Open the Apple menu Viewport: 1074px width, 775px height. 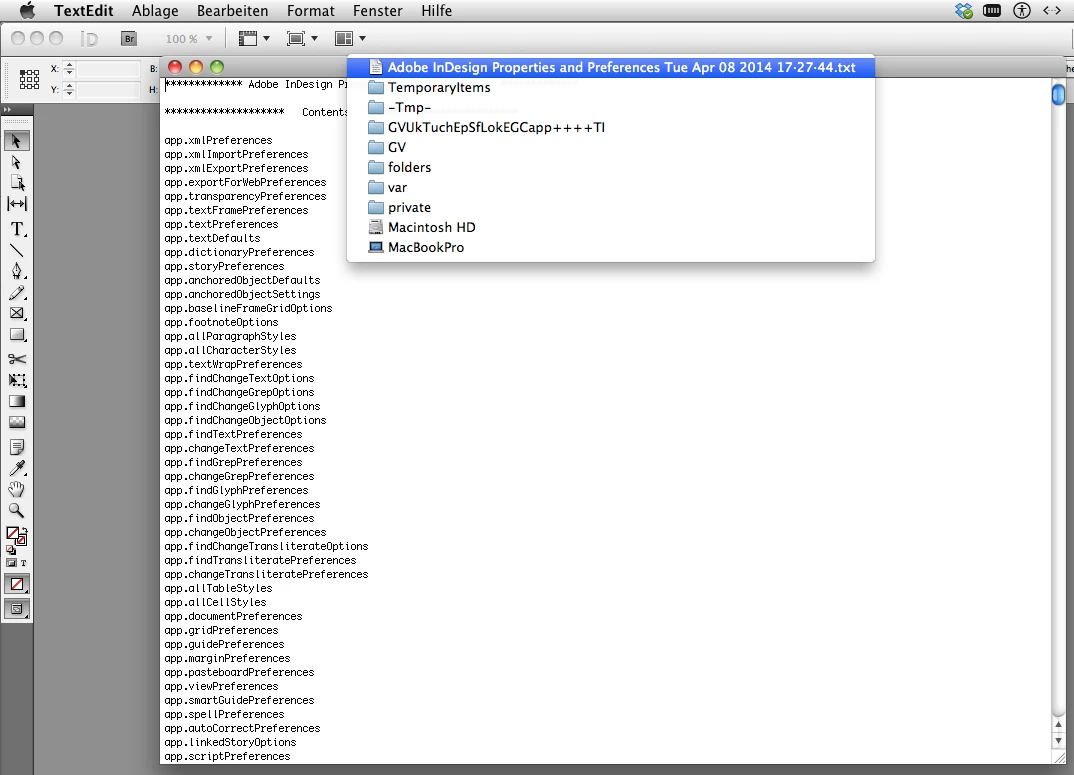27,11
